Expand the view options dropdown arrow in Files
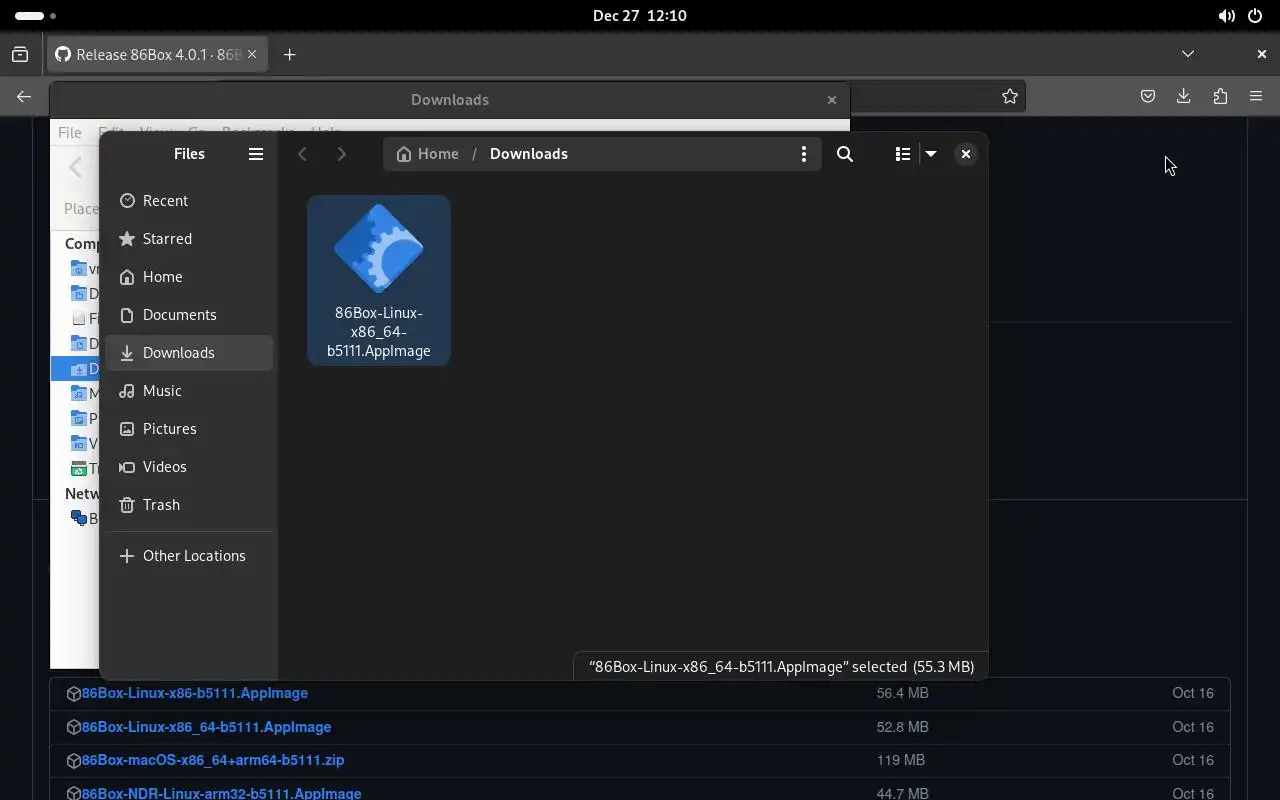 (x=931, y=154)
